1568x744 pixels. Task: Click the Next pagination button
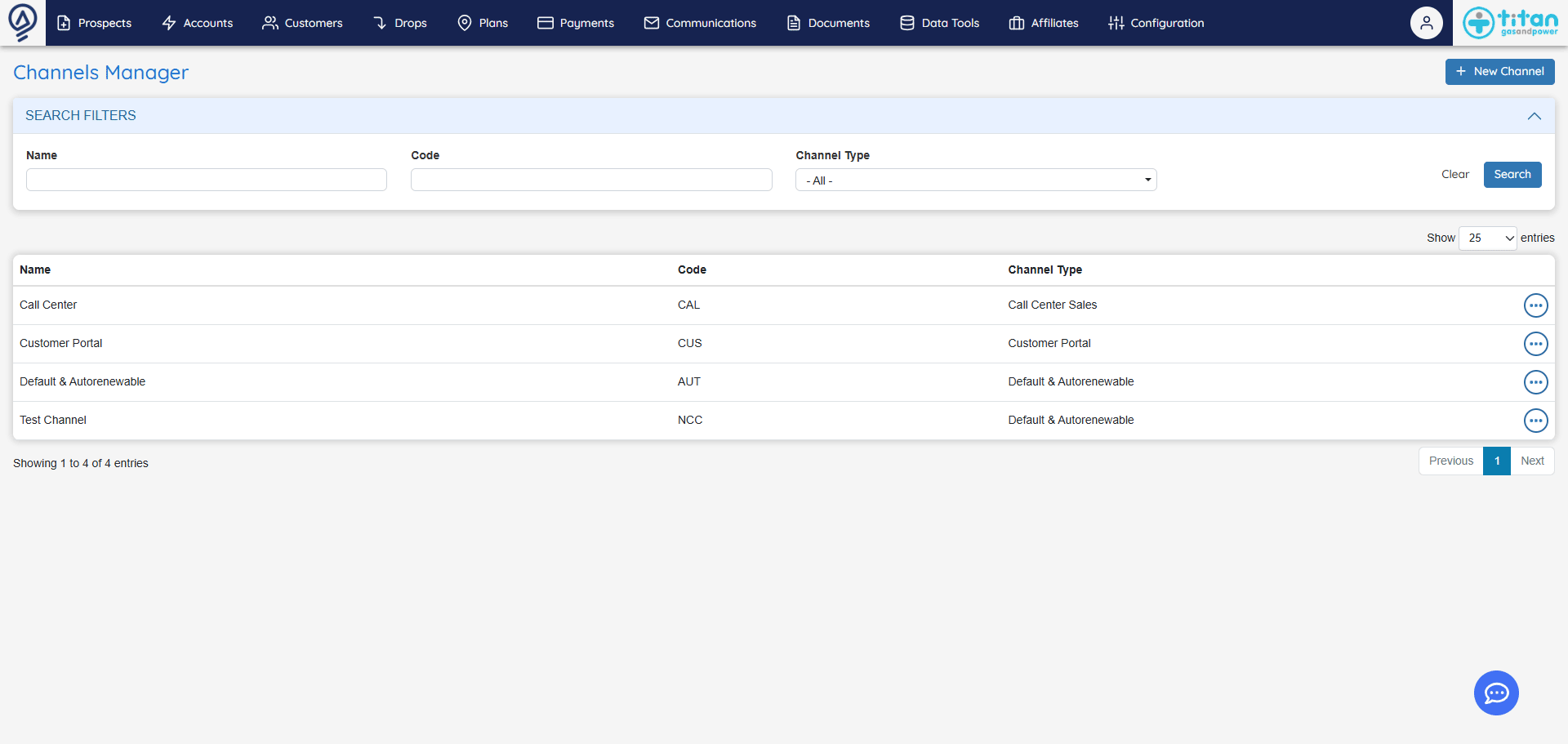click(1532, 461)
